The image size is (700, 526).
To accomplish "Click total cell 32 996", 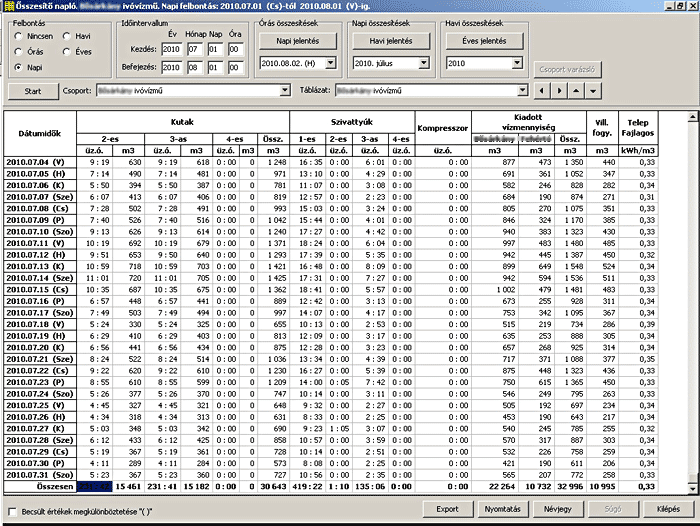I will (570, 487).
